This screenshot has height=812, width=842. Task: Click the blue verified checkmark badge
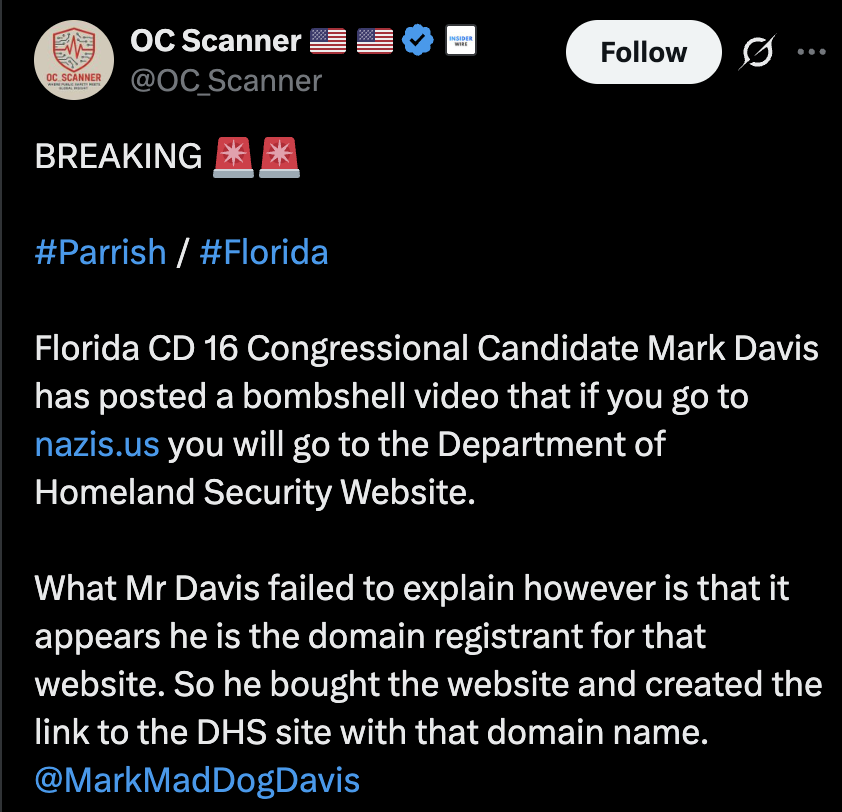pyautogui.click(x=418, y=39)
